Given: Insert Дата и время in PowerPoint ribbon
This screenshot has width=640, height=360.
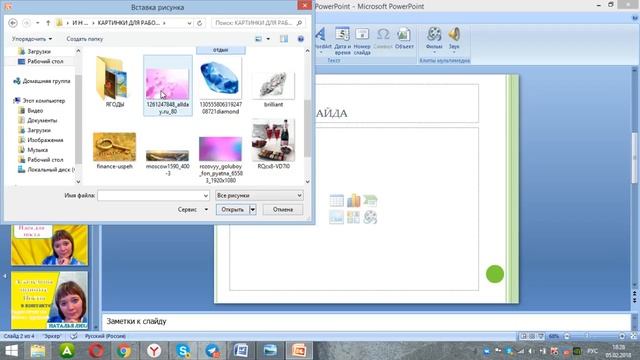Looking at the screenshot, I should tap(342, 41).
